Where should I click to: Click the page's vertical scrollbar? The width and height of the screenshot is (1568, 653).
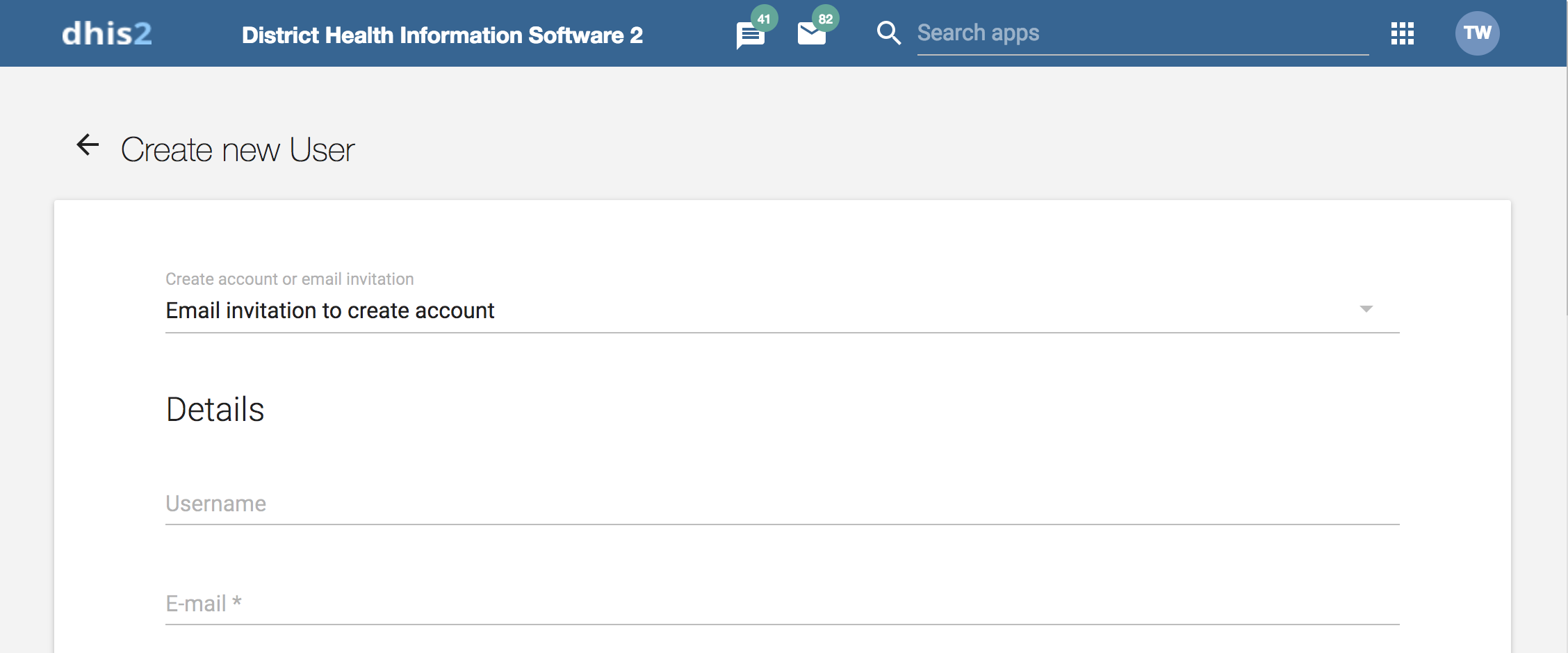[1565, 208]
